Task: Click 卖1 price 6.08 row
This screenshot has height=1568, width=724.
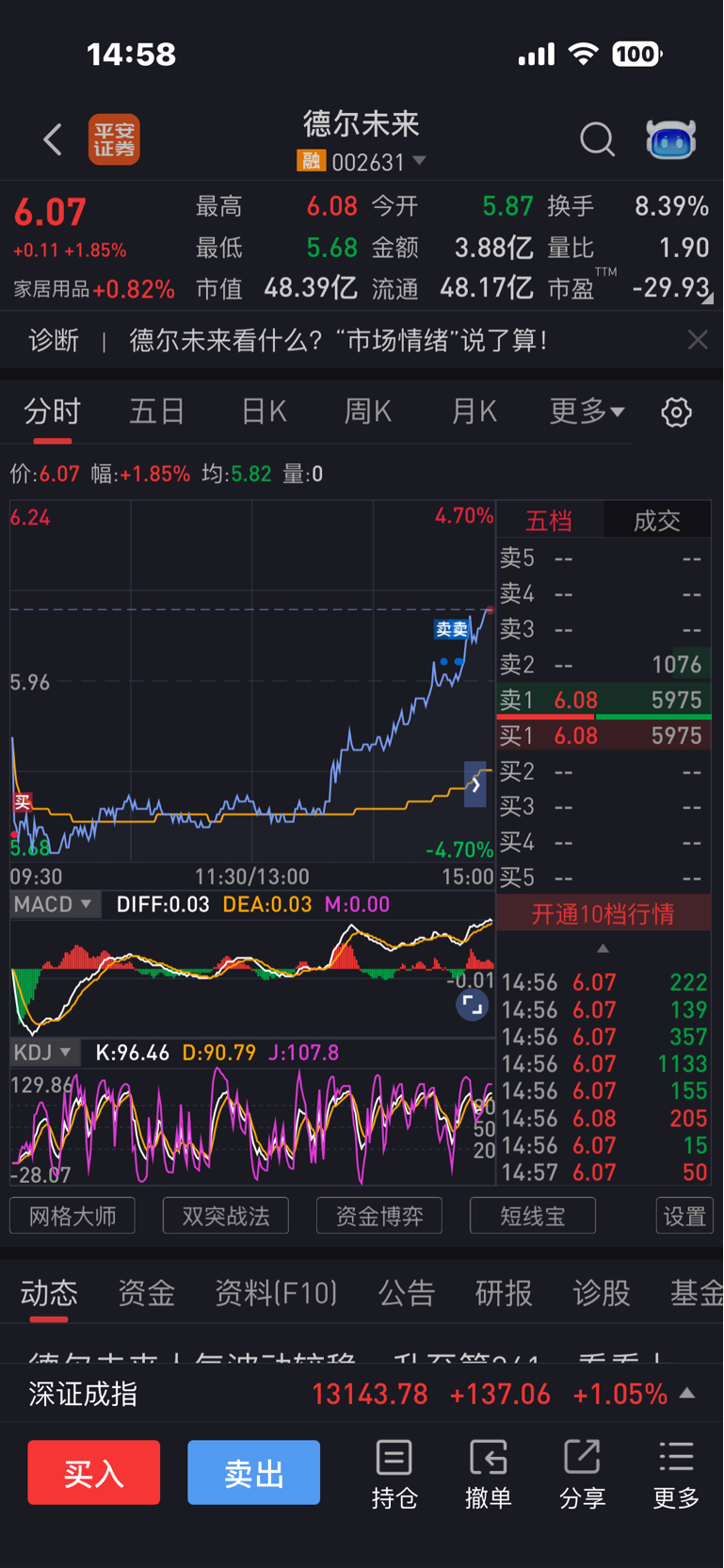Action: 603,700
